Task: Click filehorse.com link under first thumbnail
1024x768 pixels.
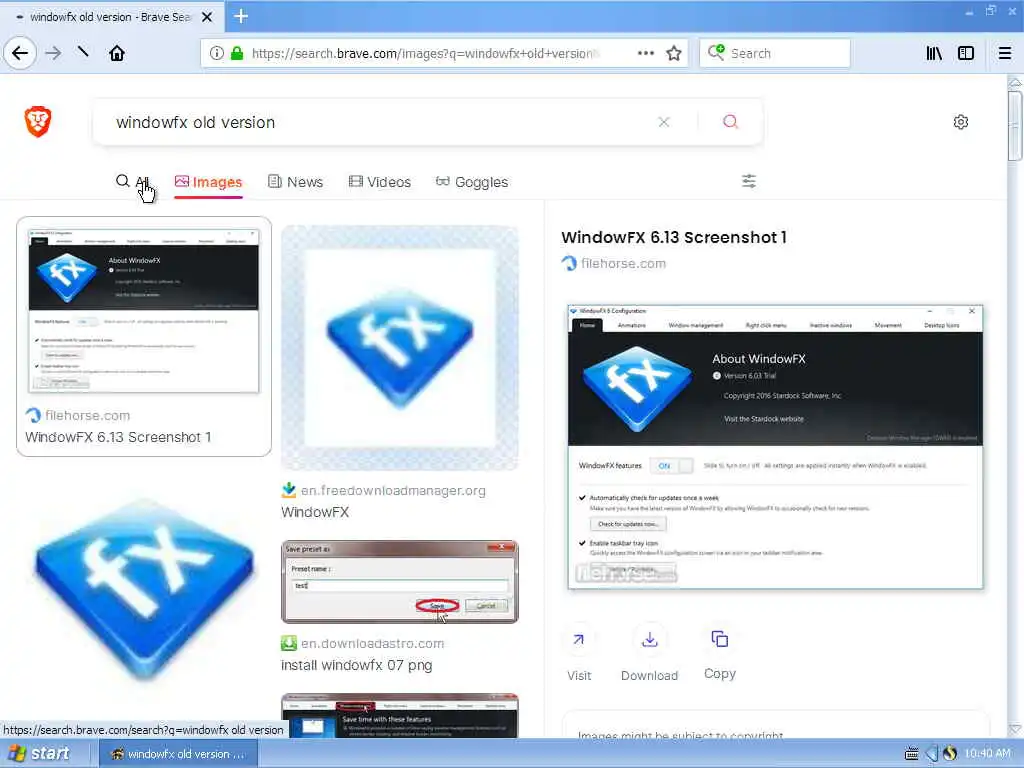Action: click(88, 415)
